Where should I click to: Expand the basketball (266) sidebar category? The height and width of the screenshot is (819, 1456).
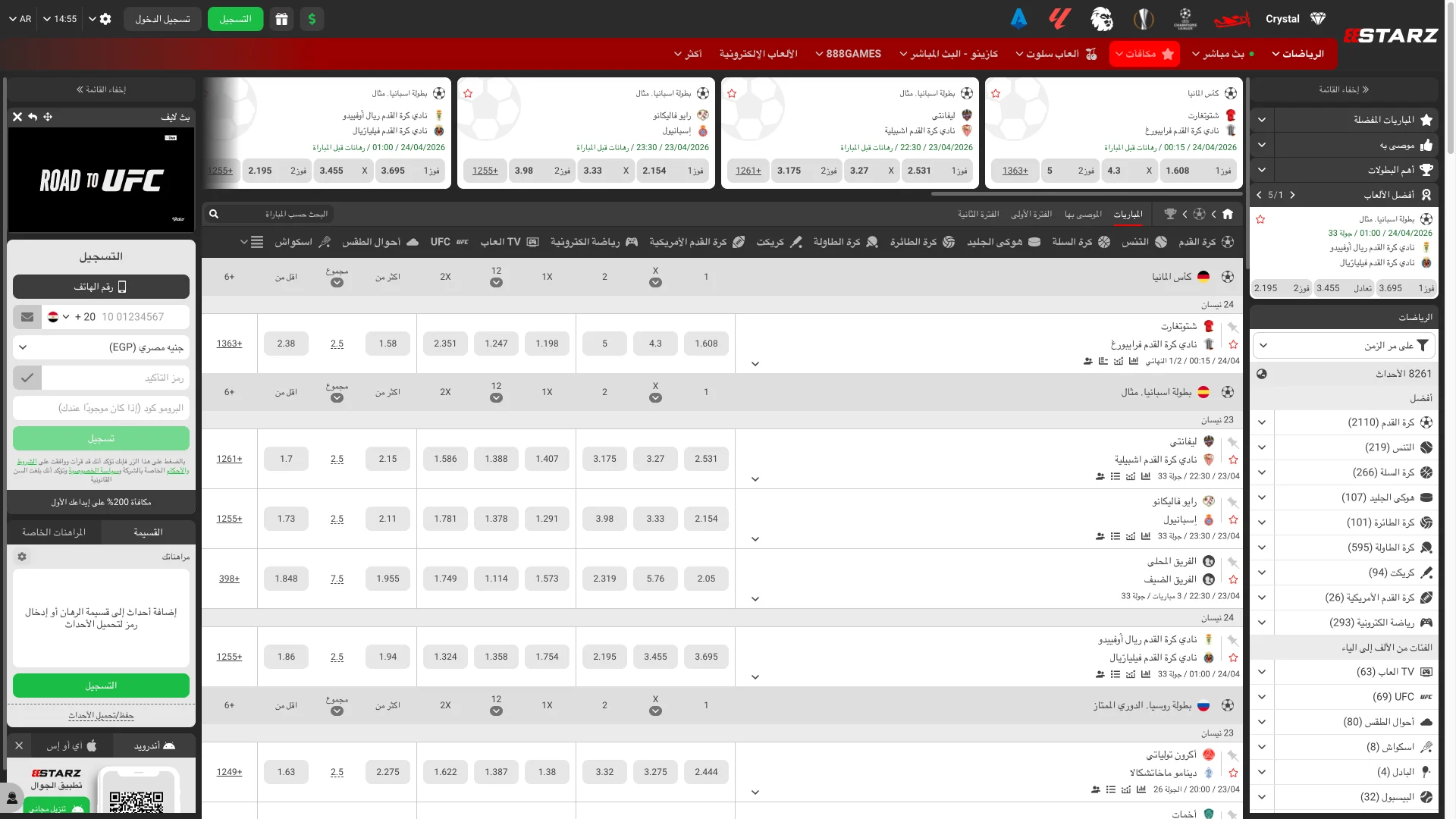point(1262,472)
